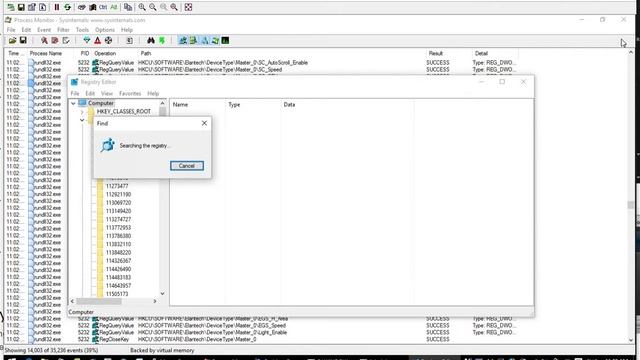This screenshot has height=360, width=640.
Task: Toggle the Capture magnifier icon in Process Monitor
Action: pos(44,40)
